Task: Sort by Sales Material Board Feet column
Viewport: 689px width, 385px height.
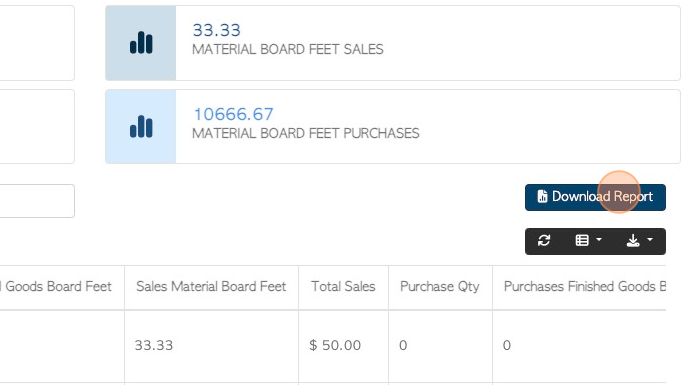Action: point(211,287)
